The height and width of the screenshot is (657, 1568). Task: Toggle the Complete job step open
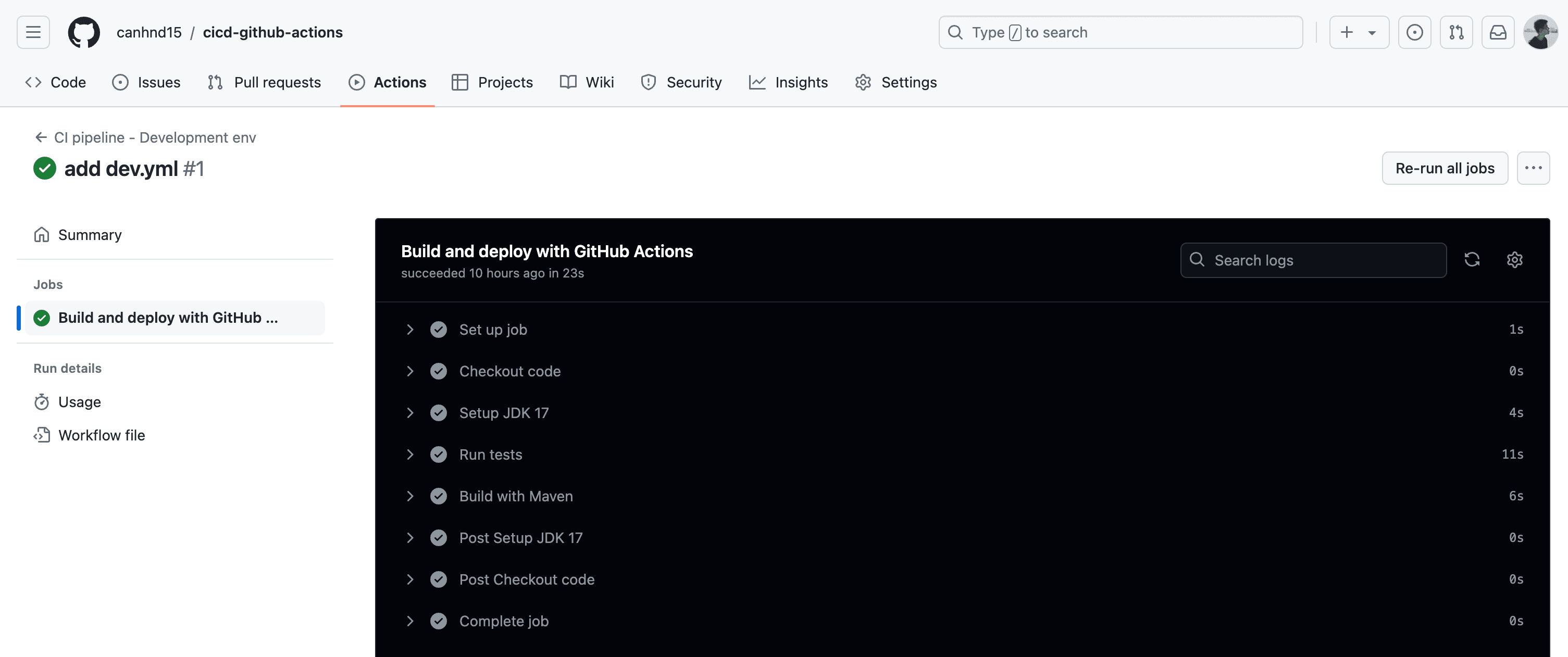409,622
